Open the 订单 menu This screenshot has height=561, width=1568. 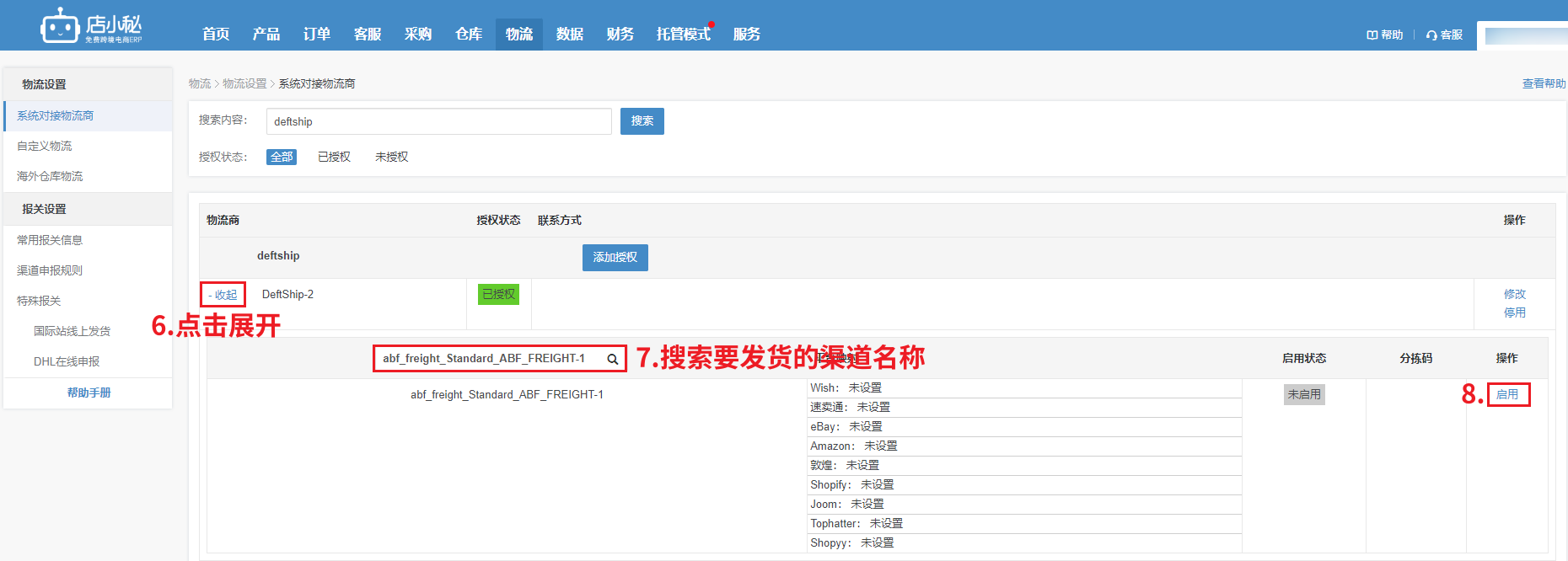point(317,34)
